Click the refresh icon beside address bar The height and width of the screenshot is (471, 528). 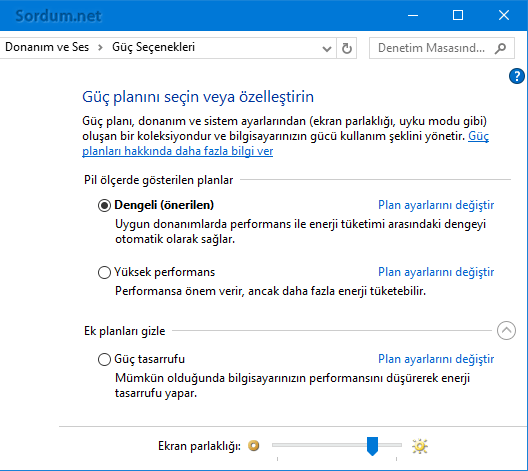(x=346, y=48)
